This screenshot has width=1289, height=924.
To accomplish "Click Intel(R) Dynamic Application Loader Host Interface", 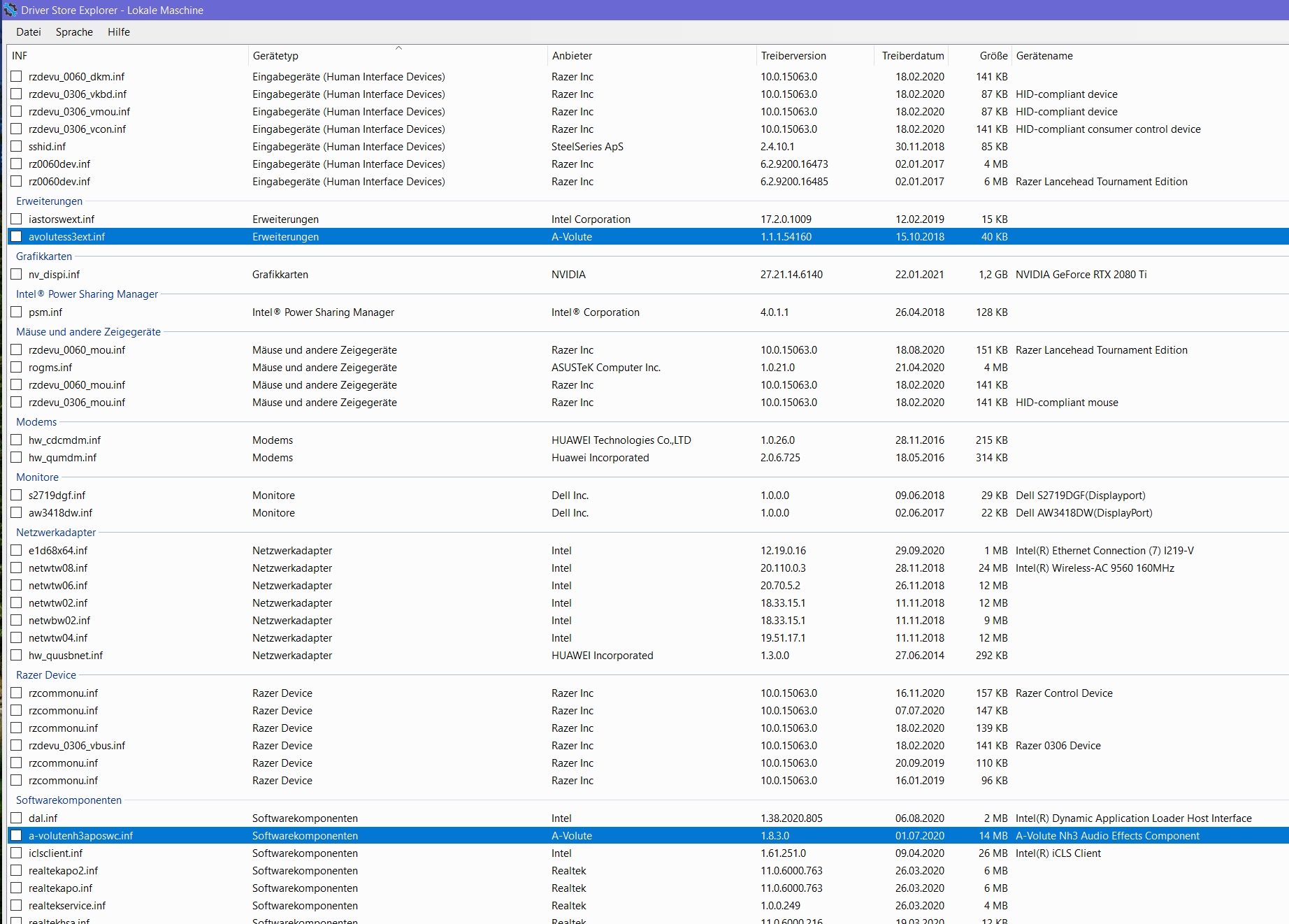I will (x=1134, y=818).
